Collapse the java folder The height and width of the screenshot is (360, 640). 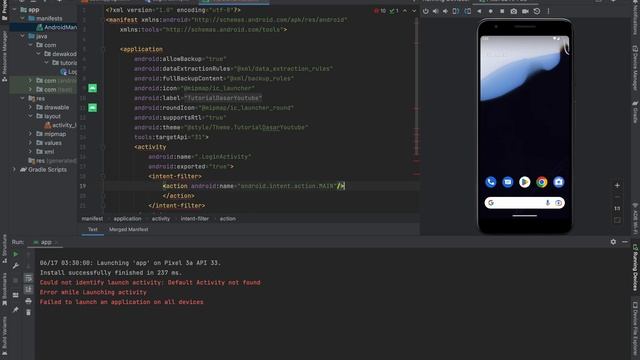tap(22, 36)
